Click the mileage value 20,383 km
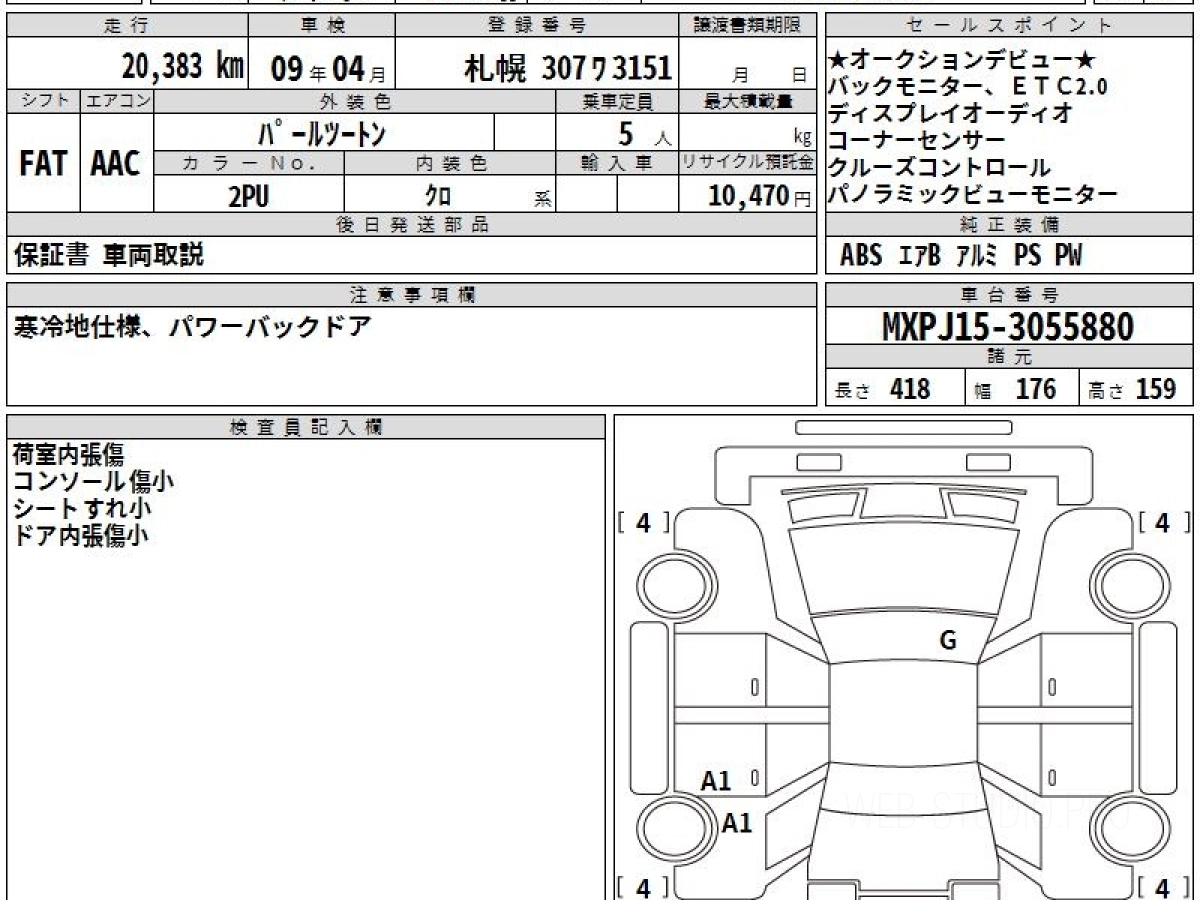 [183, 67]
